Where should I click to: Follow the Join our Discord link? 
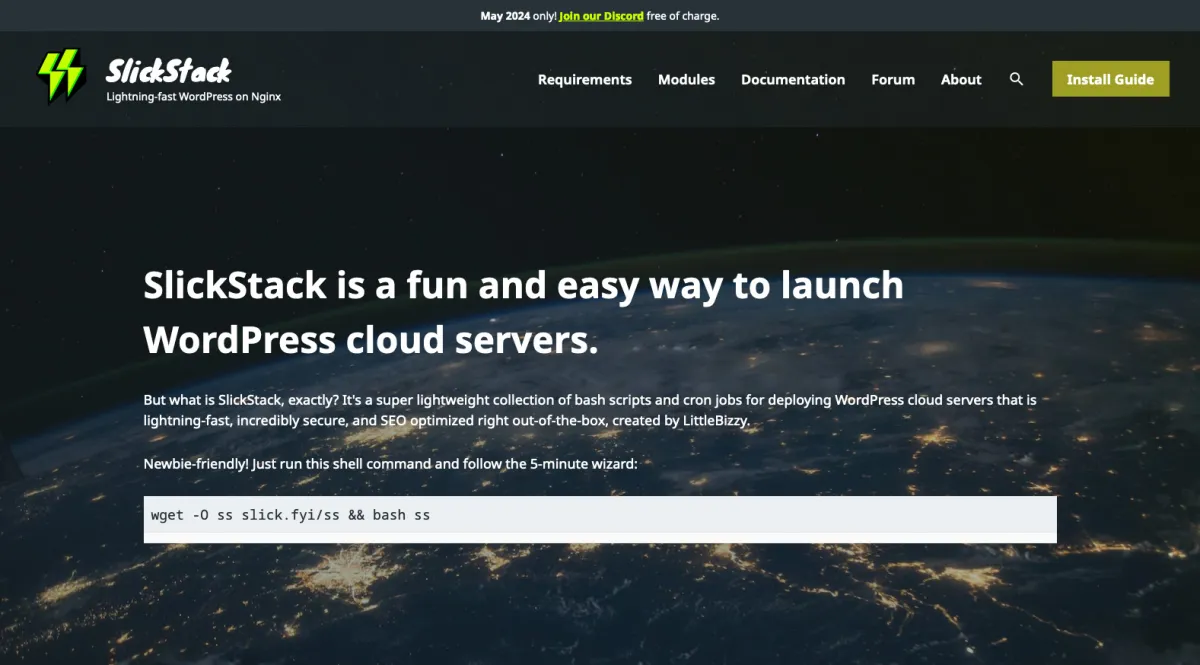pos(603,16)
